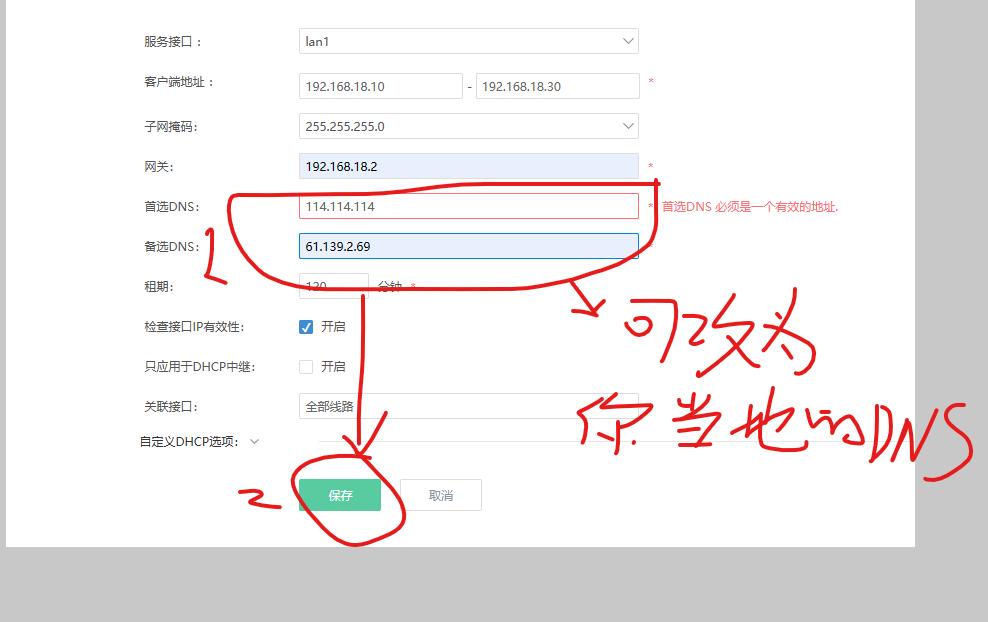Click the chevron arrow on lan1 selector
This screenshot has height=622, width=988.
[x=628, y=41]
